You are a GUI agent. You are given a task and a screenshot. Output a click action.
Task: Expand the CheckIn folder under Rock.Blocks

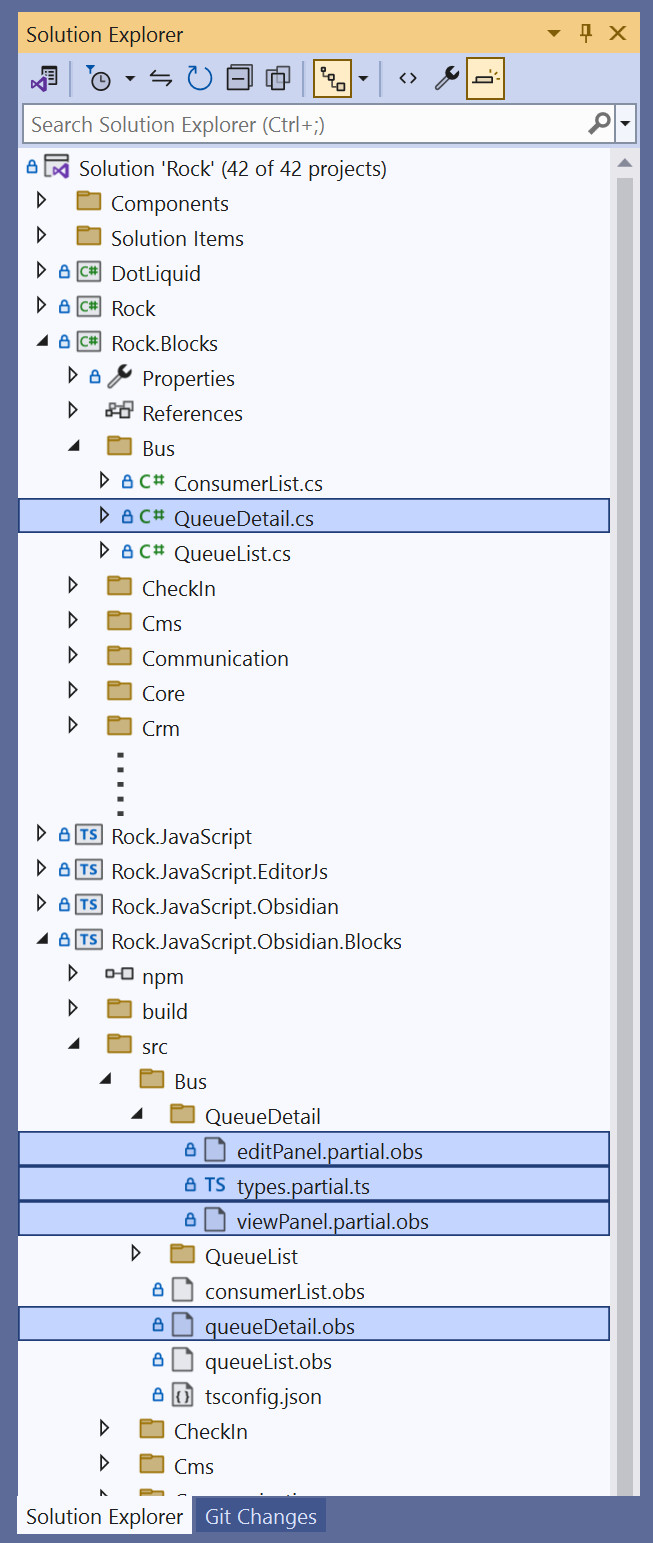(x=73, y=587)
